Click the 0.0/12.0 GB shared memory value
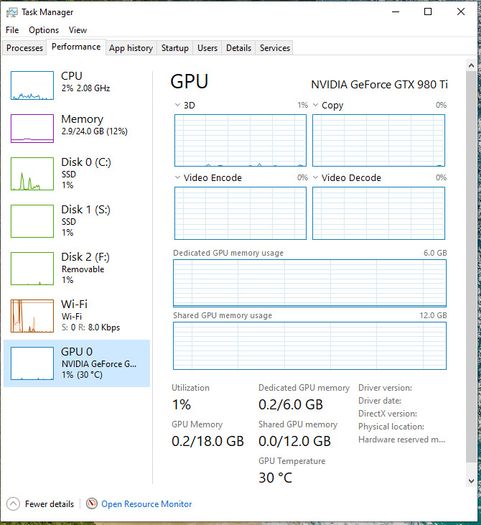 [295, 441]
